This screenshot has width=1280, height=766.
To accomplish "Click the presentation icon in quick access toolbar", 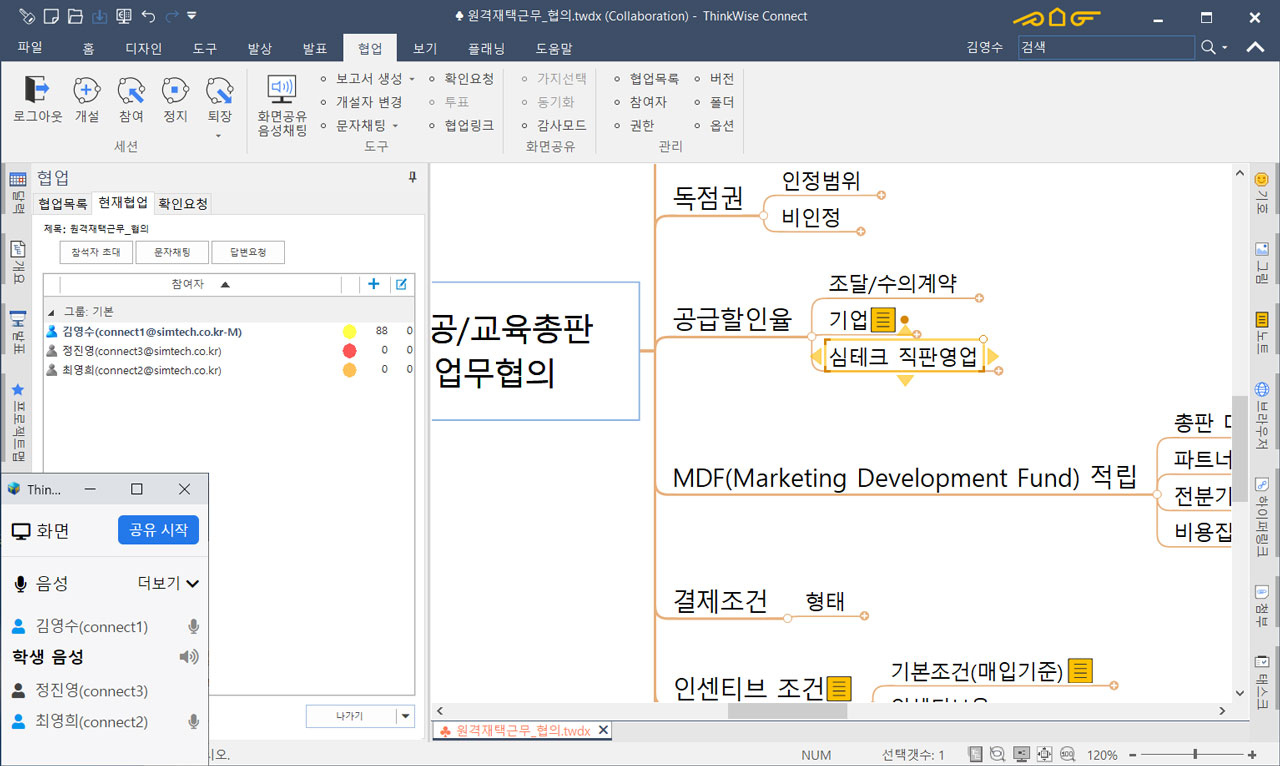I will pos(124,16).
